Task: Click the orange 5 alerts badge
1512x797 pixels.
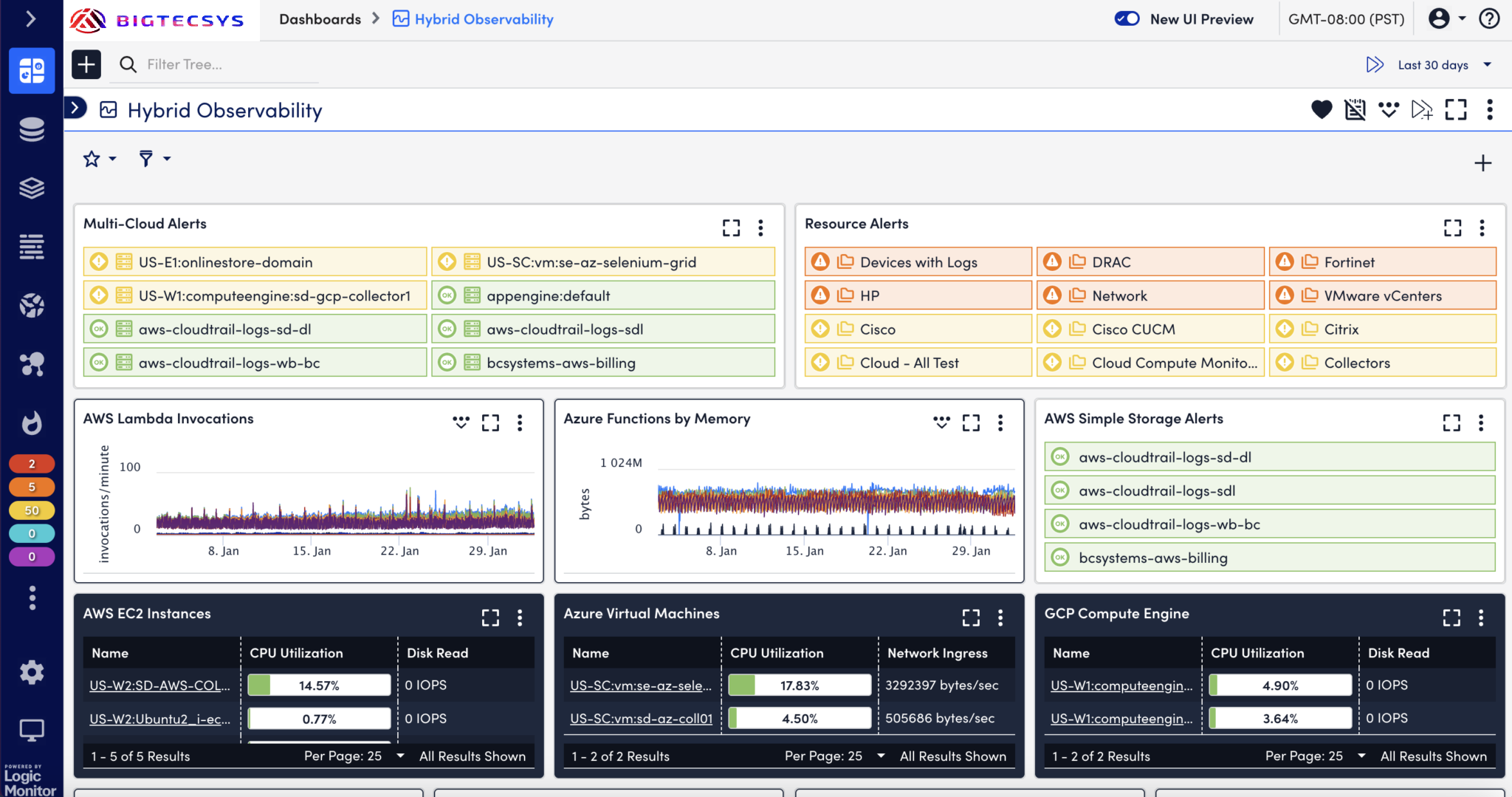Action: [32, 487]
